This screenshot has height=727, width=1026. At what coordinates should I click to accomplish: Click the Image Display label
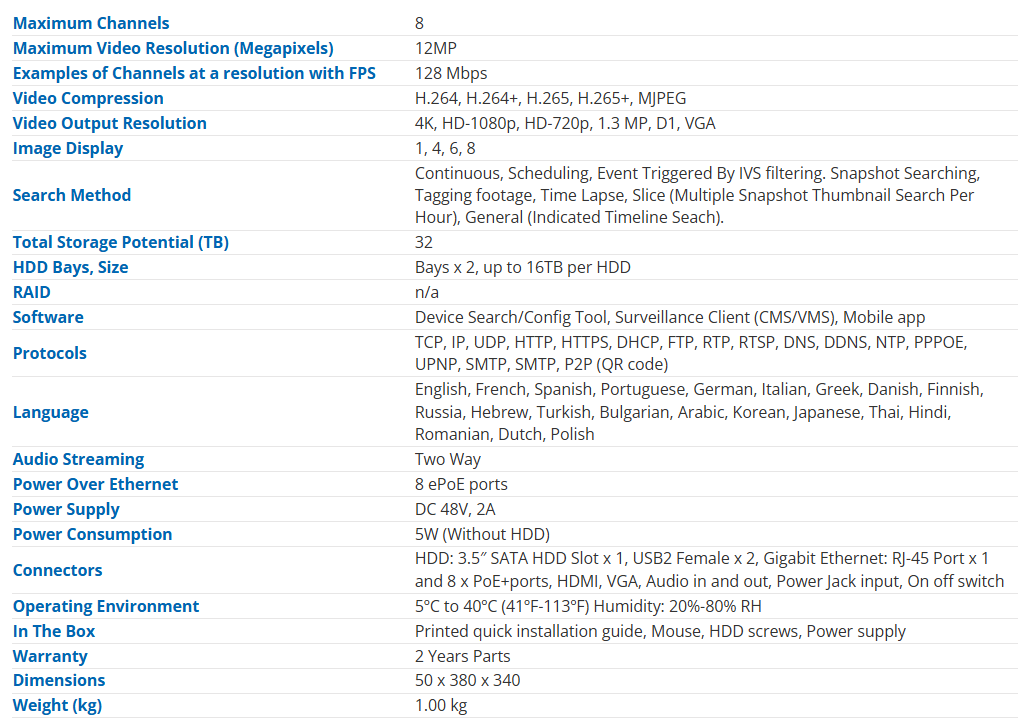pos(68,148)
